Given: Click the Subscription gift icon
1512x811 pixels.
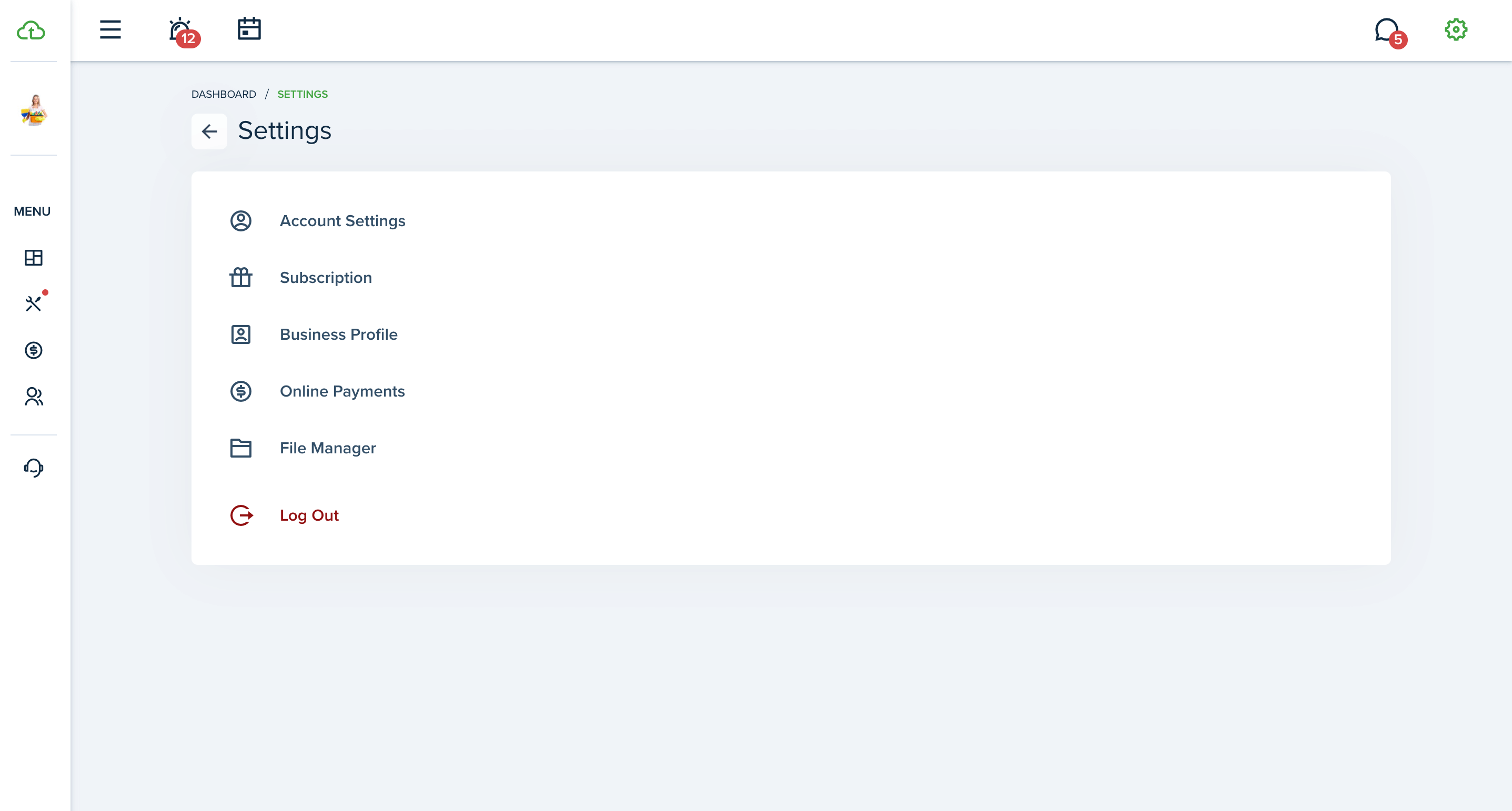Looking at the screenshot, I should (240, 278).
